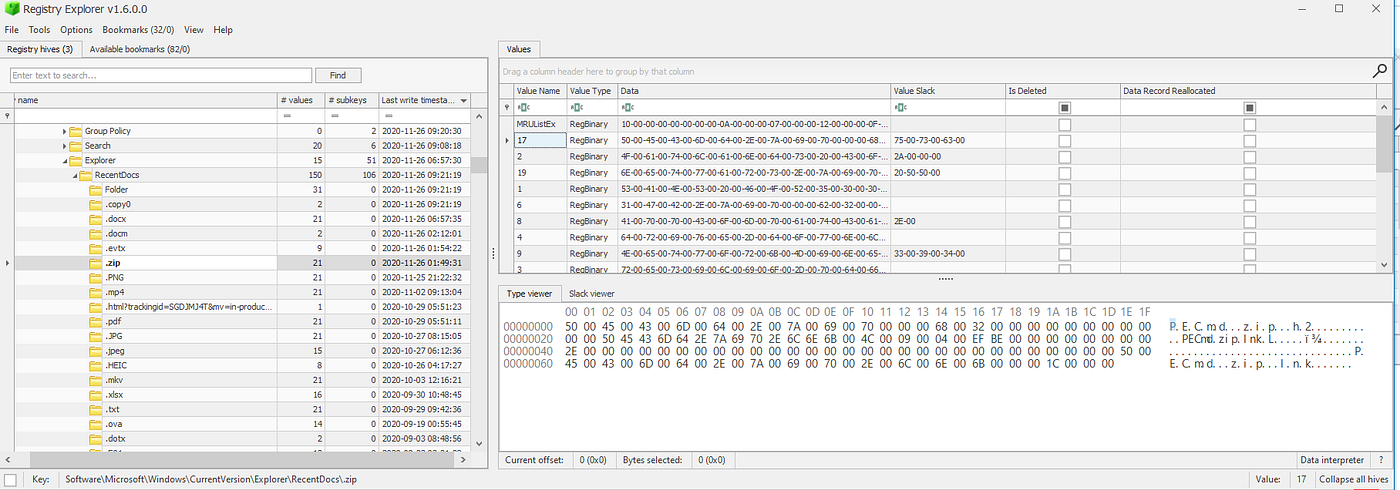Switch to the Slack viewer tab

pyautogui.click(x=592, y=293)
